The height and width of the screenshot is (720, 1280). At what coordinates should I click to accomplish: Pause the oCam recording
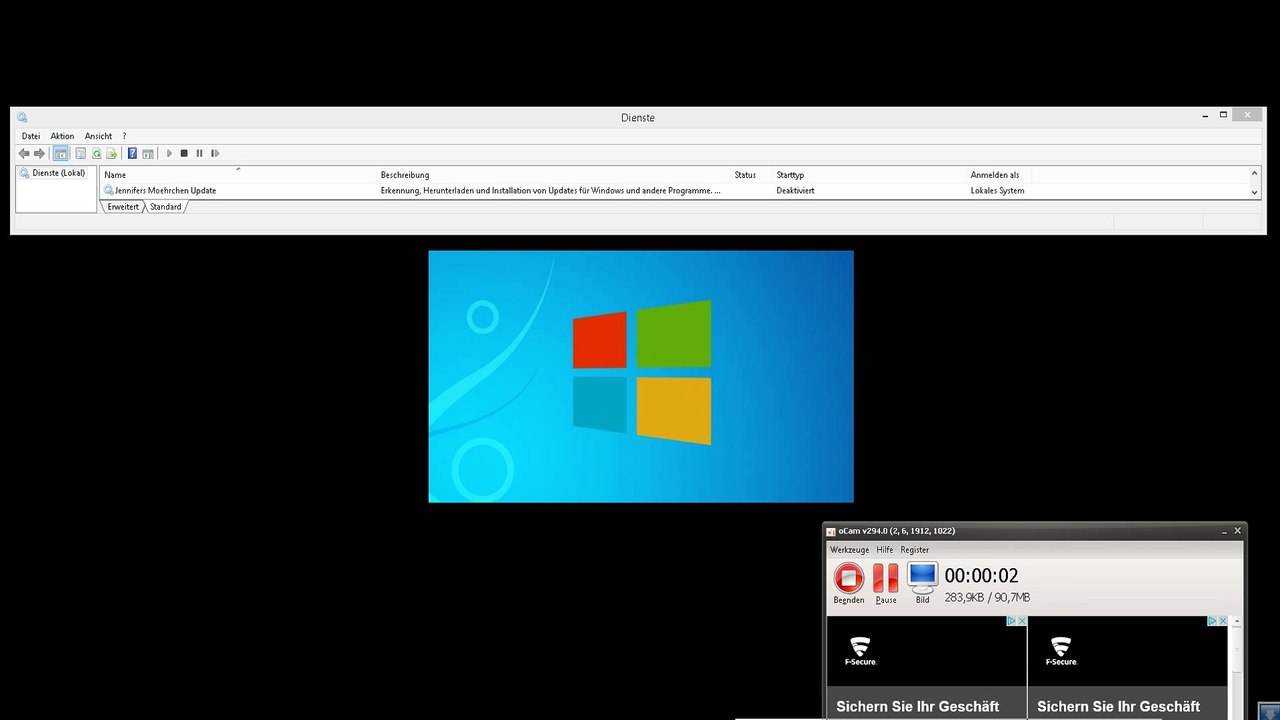pyautogui.click(x=886, y=583)
